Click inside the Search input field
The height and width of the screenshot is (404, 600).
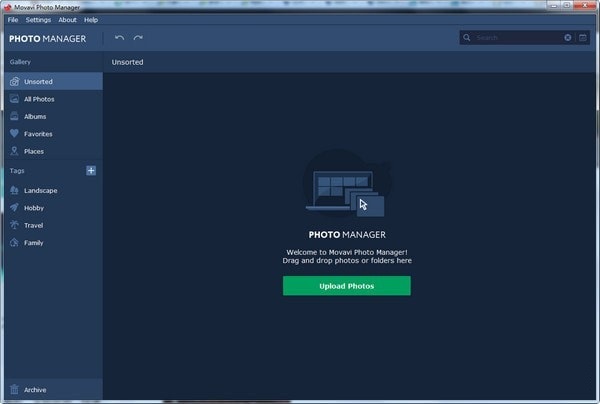pos(517,37)
